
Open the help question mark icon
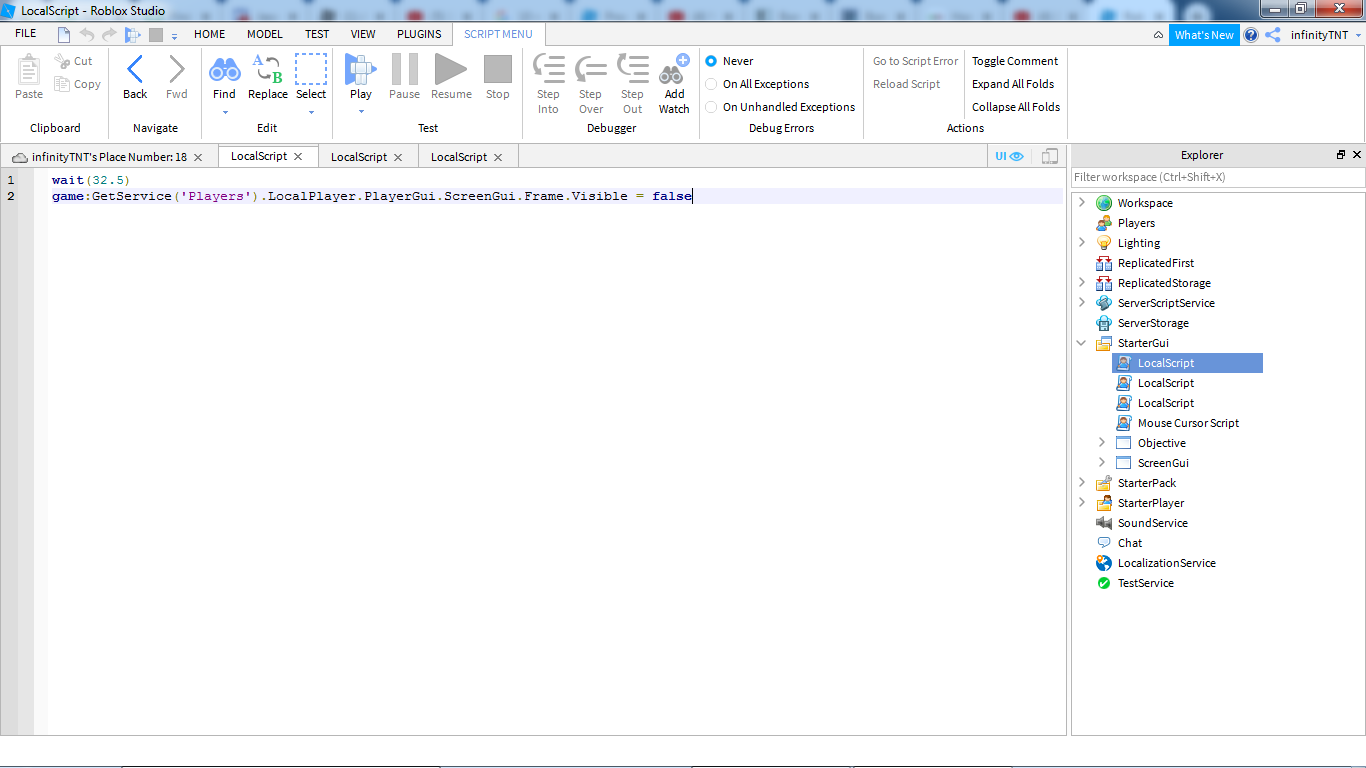1250,35
